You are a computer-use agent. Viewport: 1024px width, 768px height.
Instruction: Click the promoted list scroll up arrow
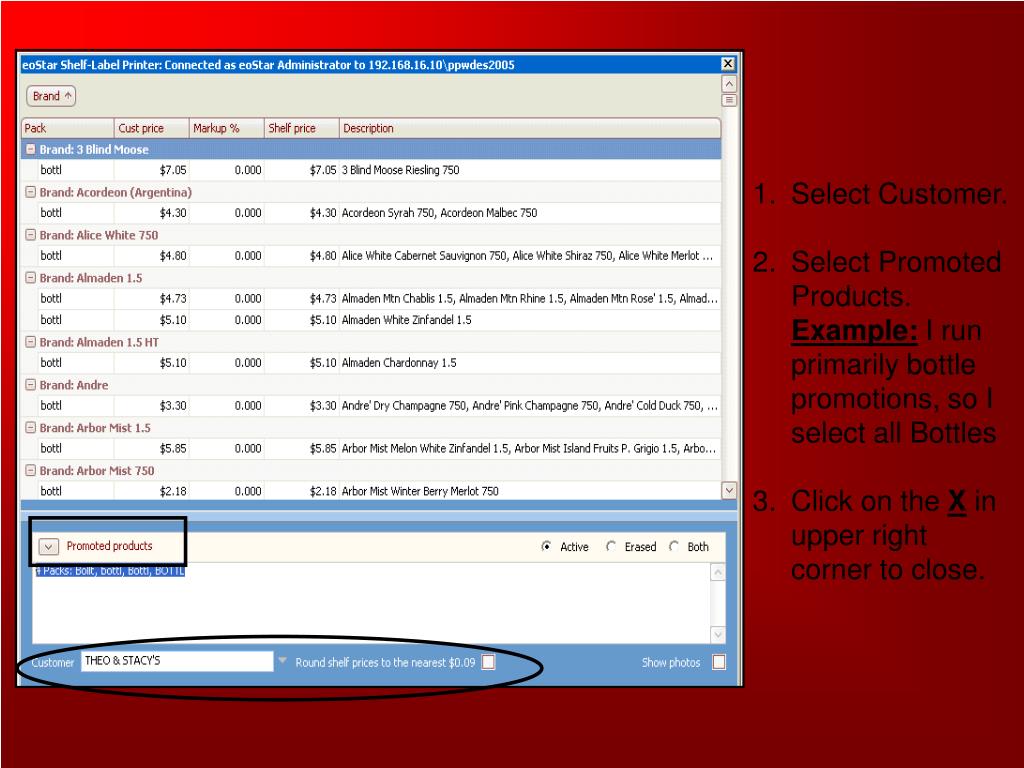[718, 572]
